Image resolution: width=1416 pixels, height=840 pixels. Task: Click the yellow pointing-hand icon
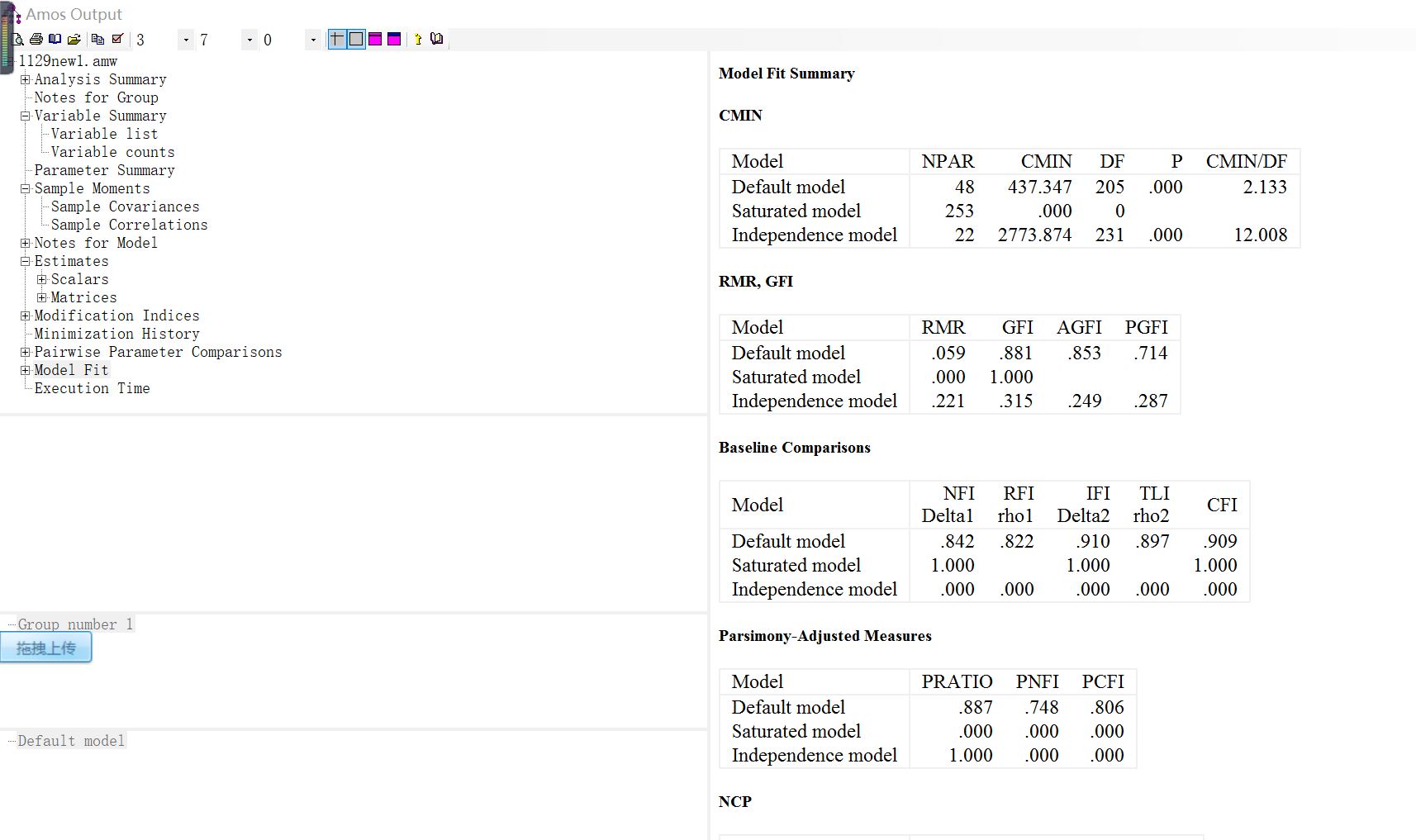tap(418, 39)
